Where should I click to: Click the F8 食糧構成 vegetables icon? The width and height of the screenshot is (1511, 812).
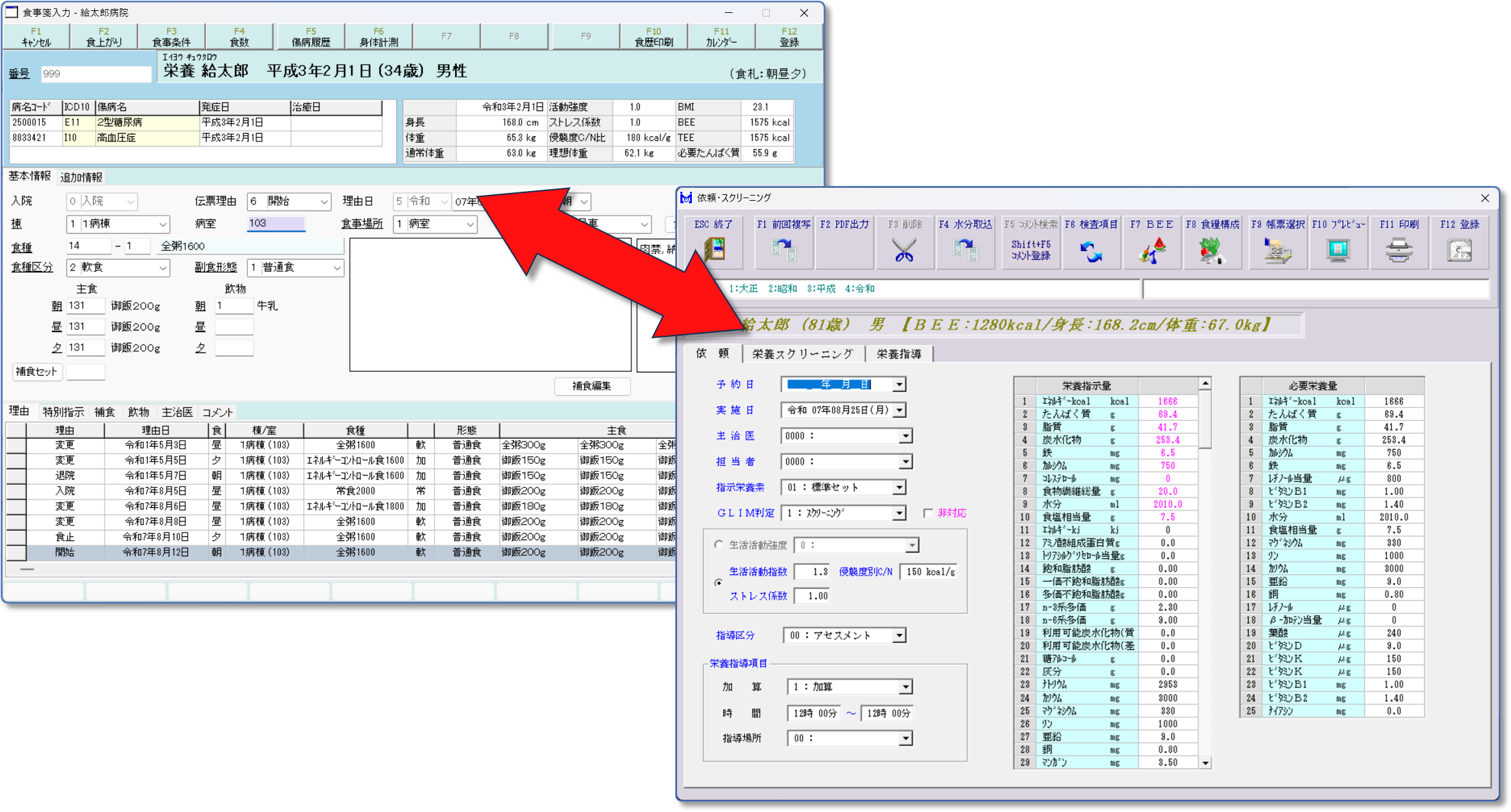point(1212,250)
